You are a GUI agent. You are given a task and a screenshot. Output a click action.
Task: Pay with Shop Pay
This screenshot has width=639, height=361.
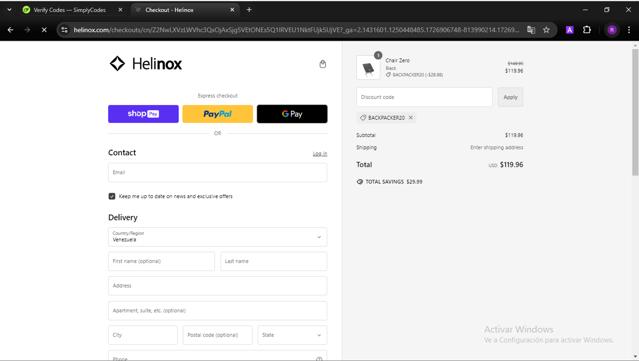(143, 114)
